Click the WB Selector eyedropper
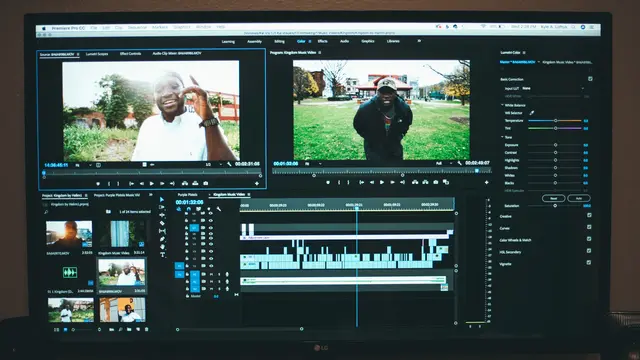 pos(531,113)
